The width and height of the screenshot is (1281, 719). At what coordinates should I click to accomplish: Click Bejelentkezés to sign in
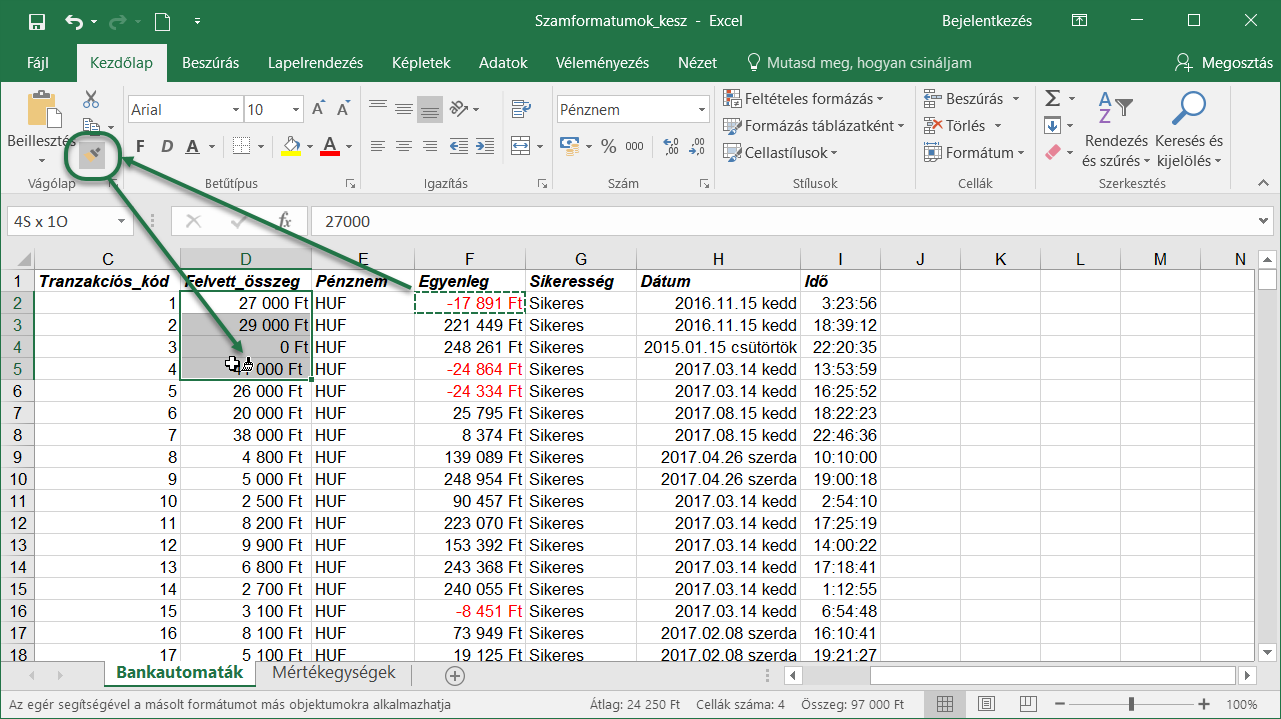986,21
